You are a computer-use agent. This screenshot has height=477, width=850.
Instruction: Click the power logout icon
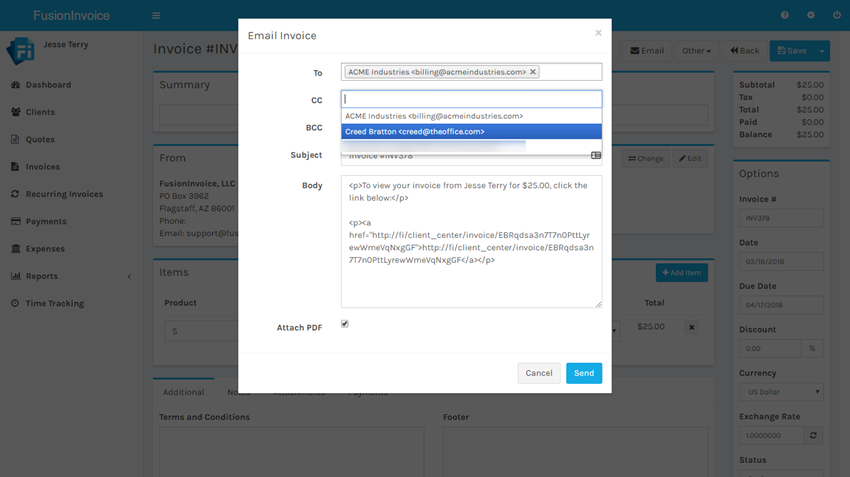(x=837, y=16)
